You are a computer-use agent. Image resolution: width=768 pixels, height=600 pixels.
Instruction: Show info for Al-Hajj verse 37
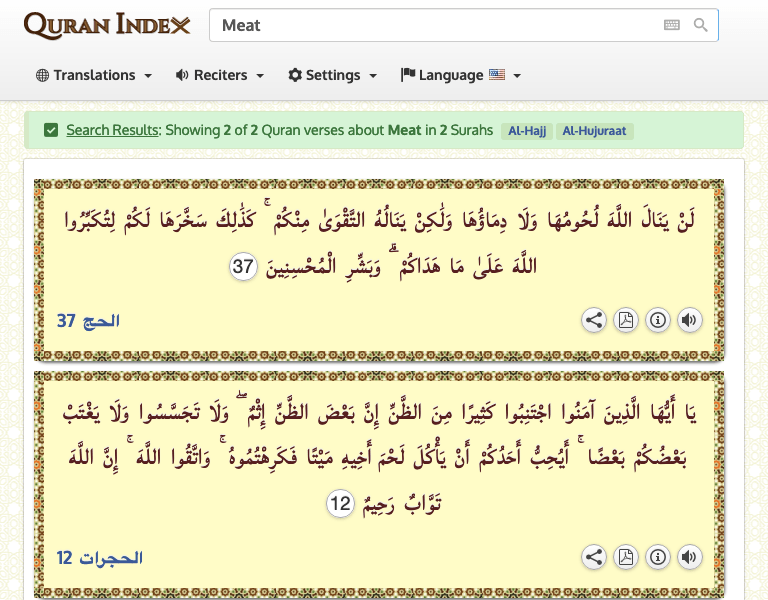pos(658,321)
